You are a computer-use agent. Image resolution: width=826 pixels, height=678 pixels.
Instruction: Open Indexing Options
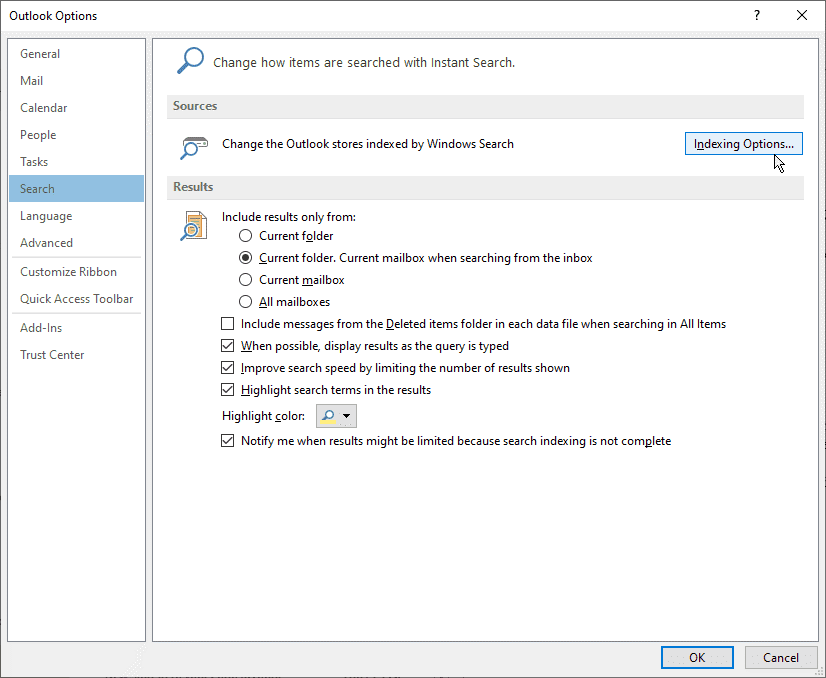point(743,143)
